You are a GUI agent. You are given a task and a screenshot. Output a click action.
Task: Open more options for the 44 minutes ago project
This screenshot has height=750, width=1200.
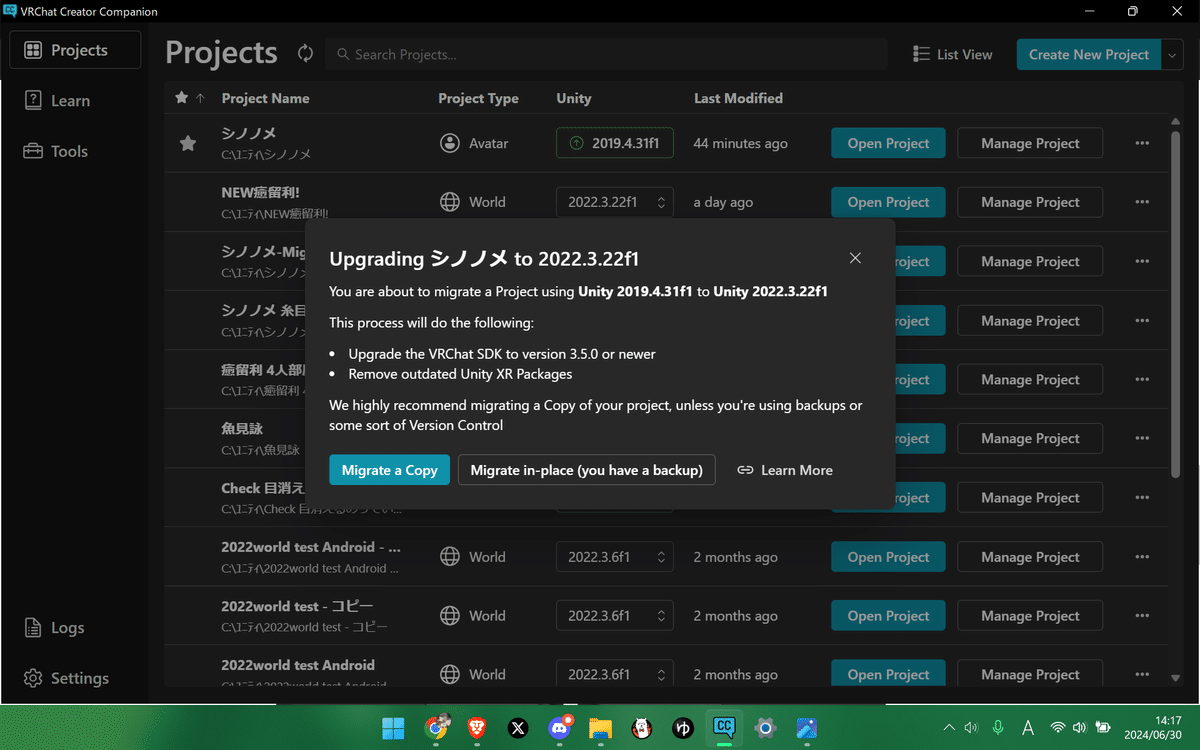point(1142,143)
